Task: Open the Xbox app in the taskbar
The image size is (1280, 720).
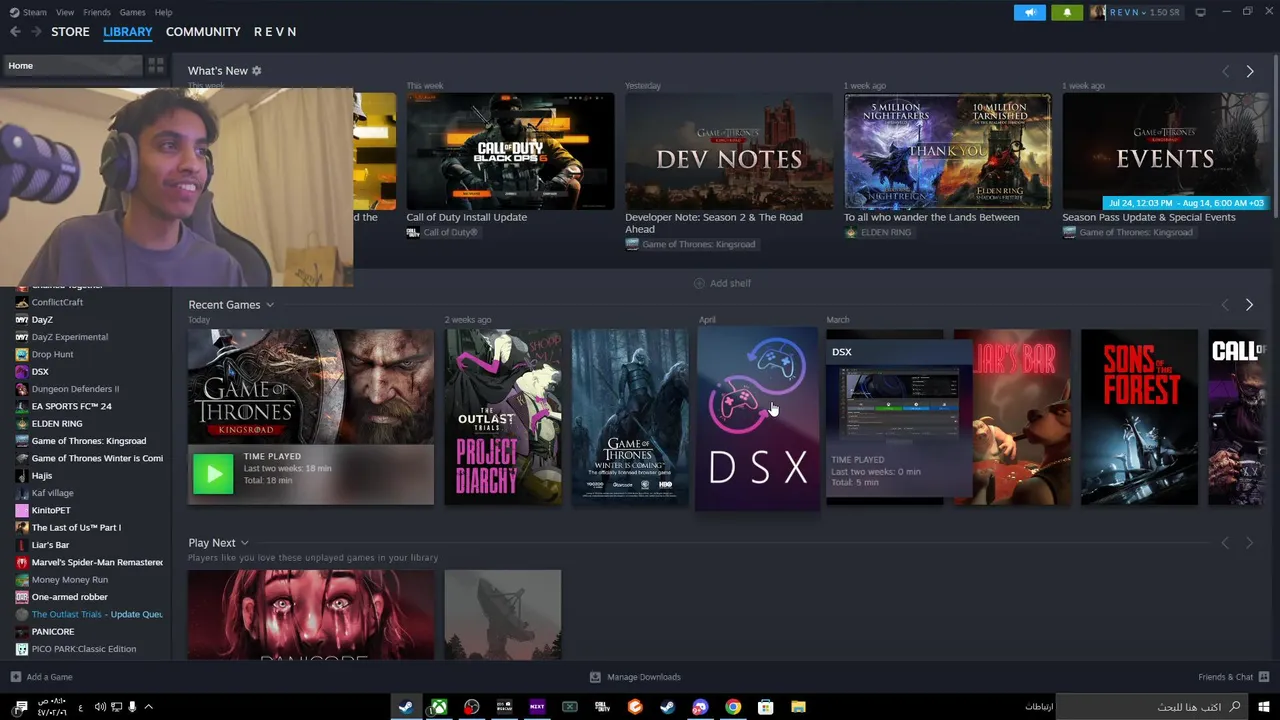Action: (x=438, y=707)
